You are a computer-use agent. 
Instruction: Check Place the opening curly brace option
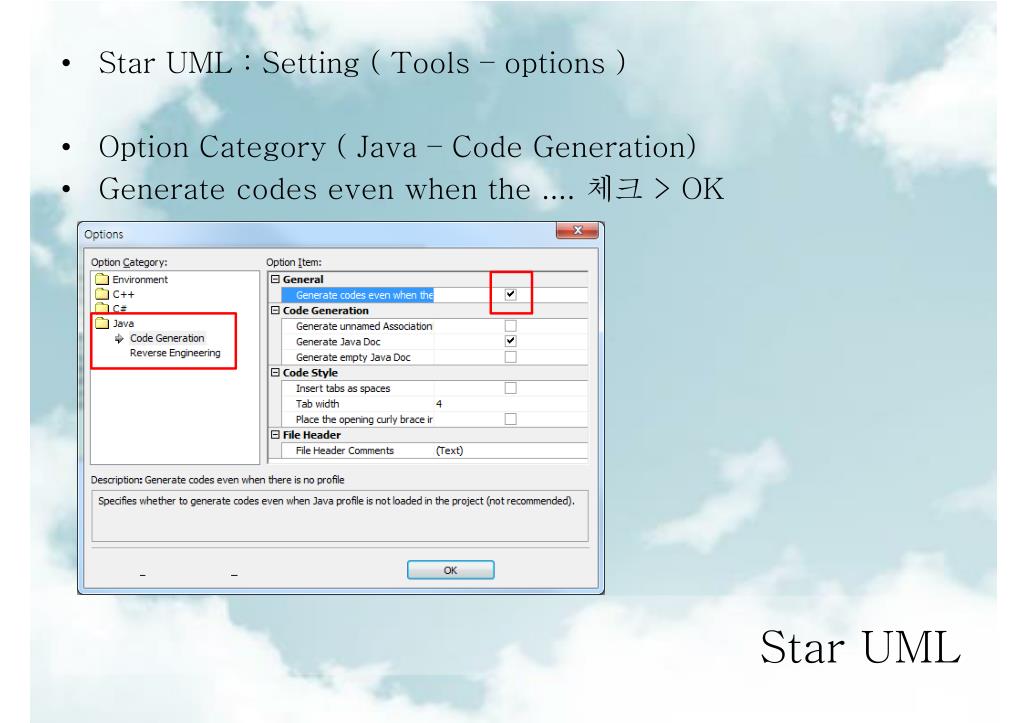(511, 419)
